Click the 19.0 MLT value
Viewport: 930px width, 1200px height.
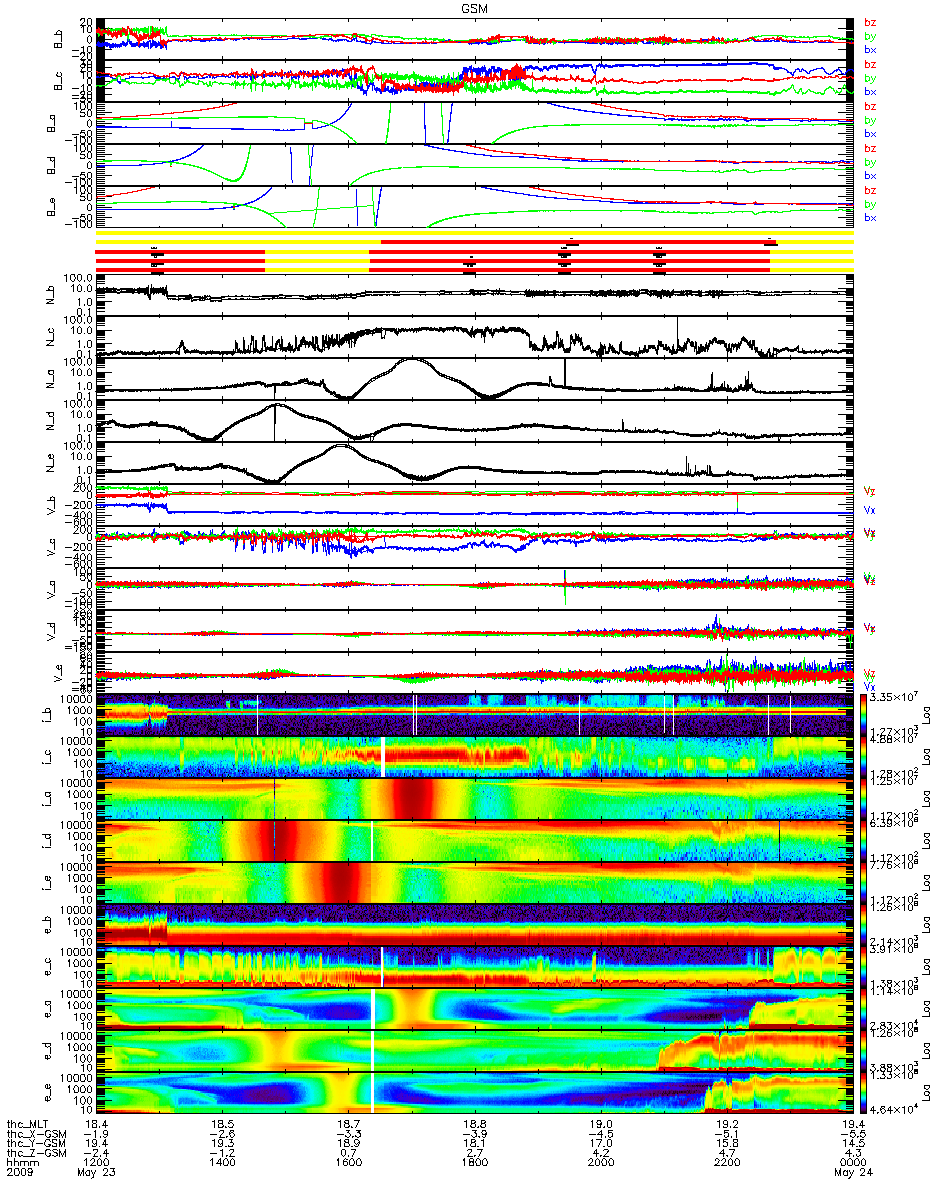click(x=600, y=1123)
